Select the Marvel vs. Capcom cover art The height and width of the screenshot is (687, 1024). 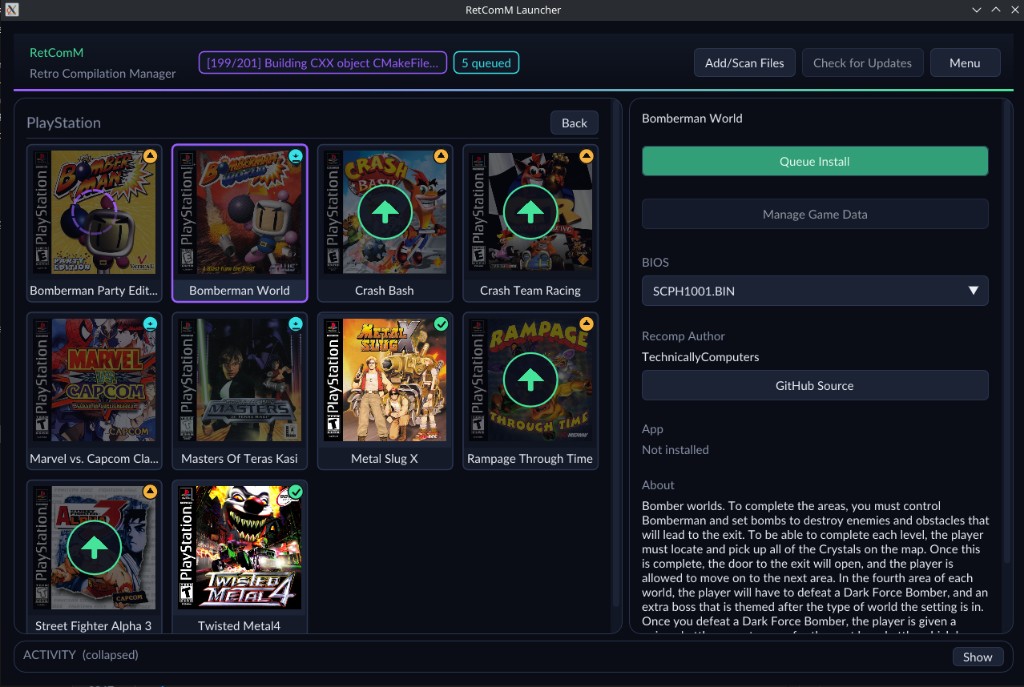(x=94, y=380)
